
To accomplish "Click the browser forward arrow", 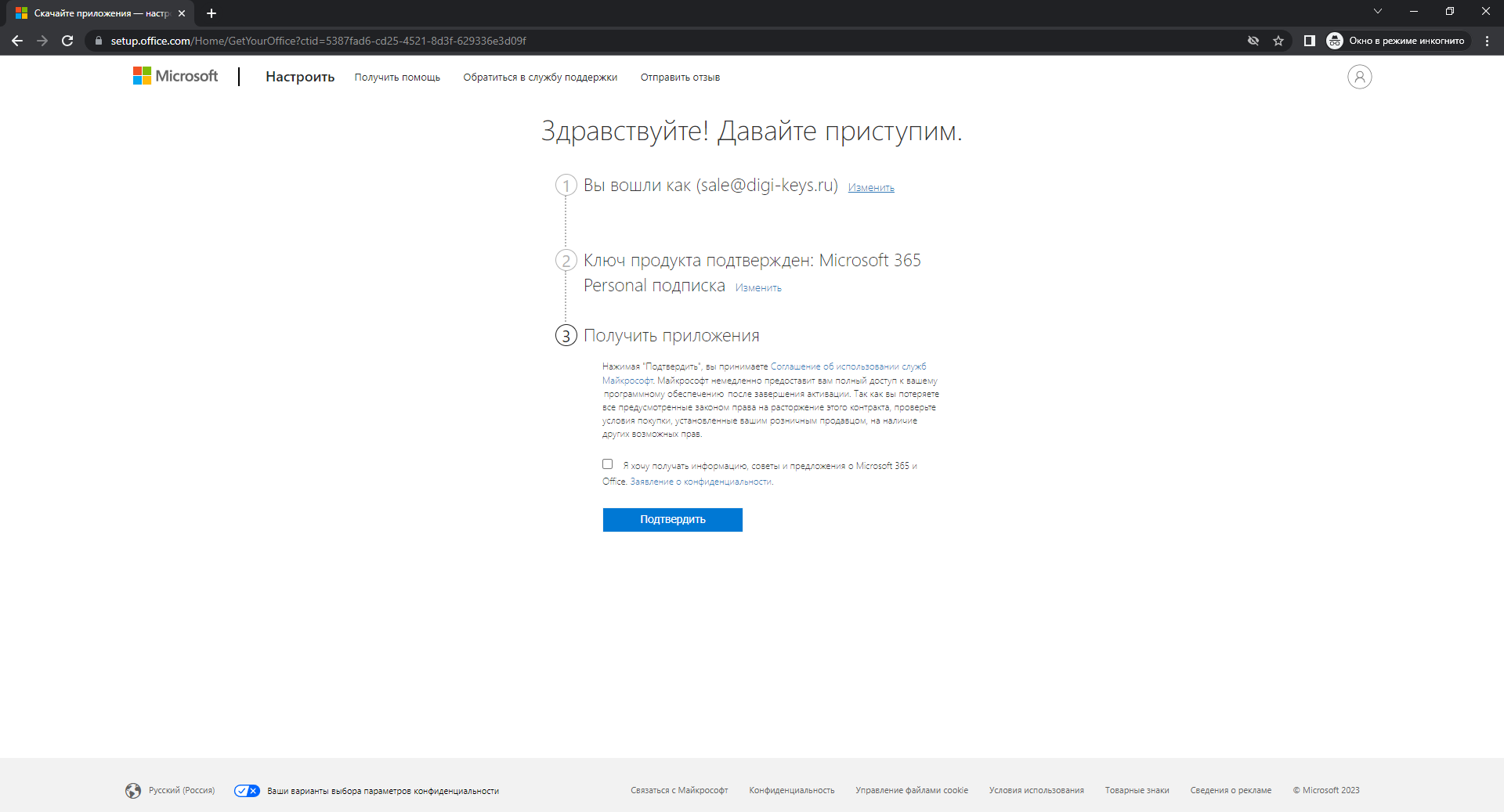I will click(42, 41).
